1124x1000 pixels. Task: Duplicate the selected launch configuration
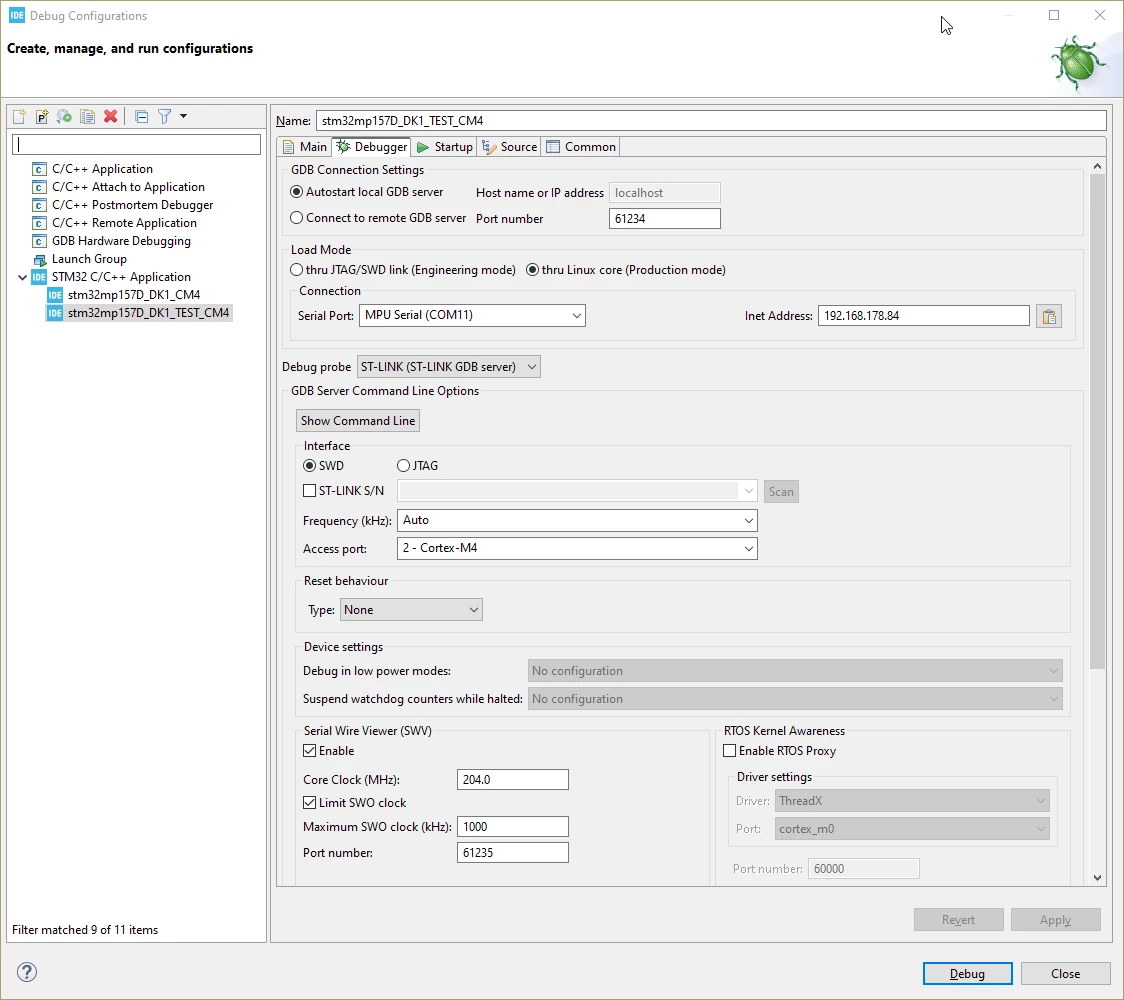pyautogui.click(x=87, y=116)
